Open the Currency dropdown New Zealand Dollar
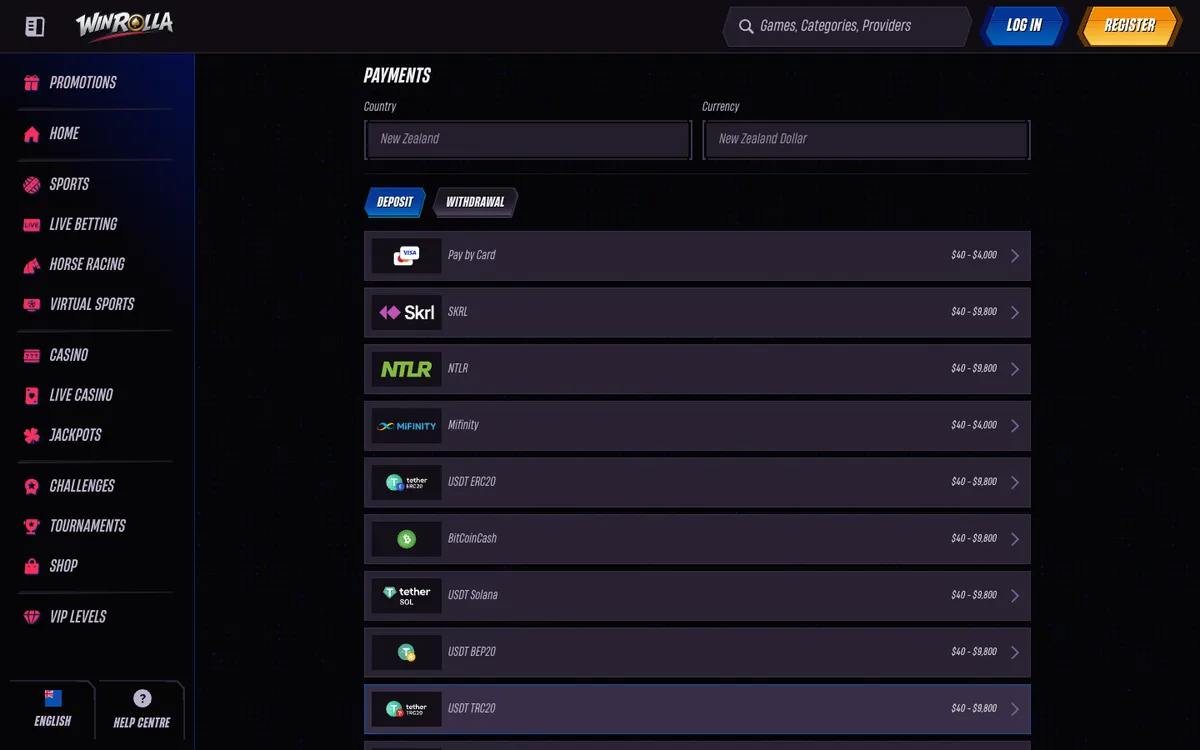The width and height of the screenshot is (1200, 750). pyautogui.click(x=866, y=140)
